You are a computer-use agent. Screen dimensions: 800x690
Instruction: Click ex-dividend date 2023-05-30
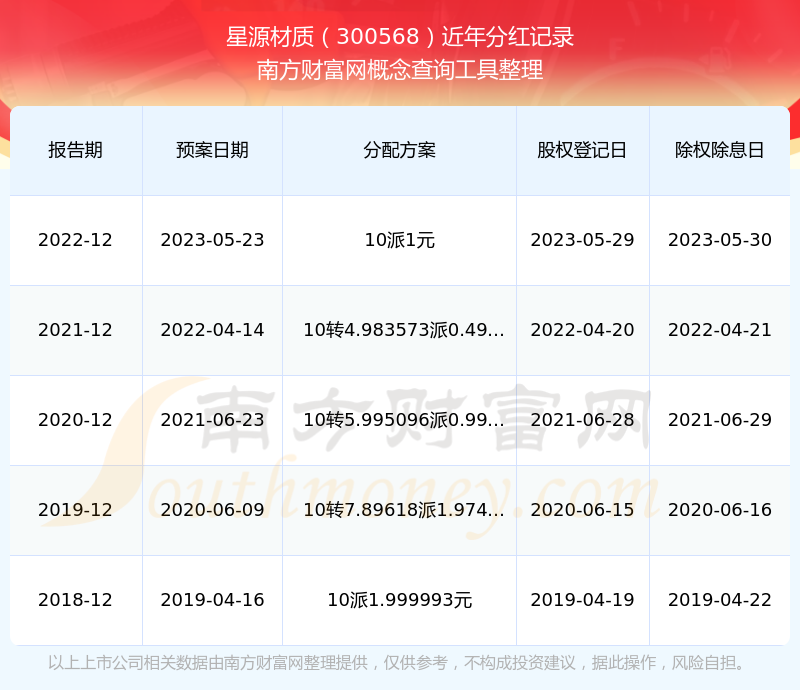(720, 240)
